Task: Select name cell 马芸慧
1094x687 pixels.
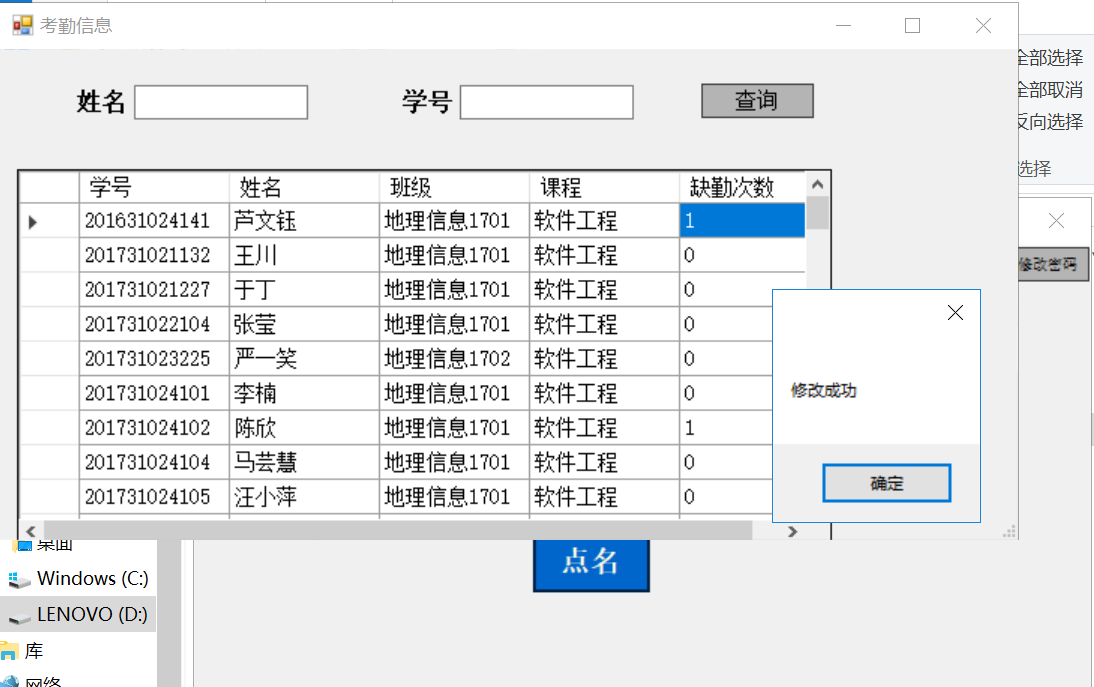Action: 304,462
